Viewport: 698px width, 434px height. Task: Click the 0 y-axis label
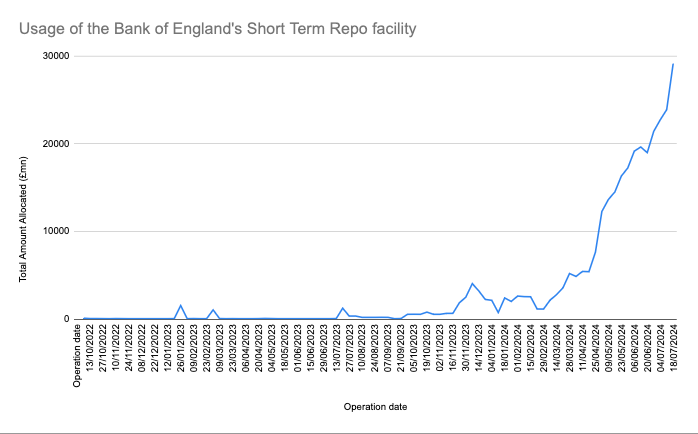tap(67, 319)
